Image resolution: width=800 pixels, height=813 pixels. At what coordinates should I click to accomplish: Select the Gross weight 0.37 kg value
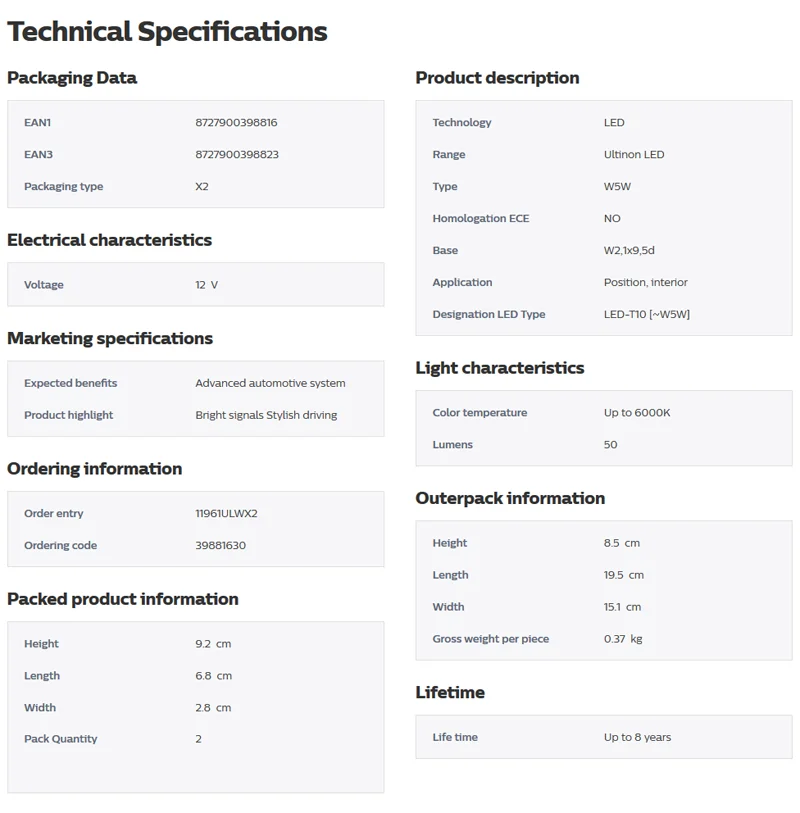coord(623,639)
